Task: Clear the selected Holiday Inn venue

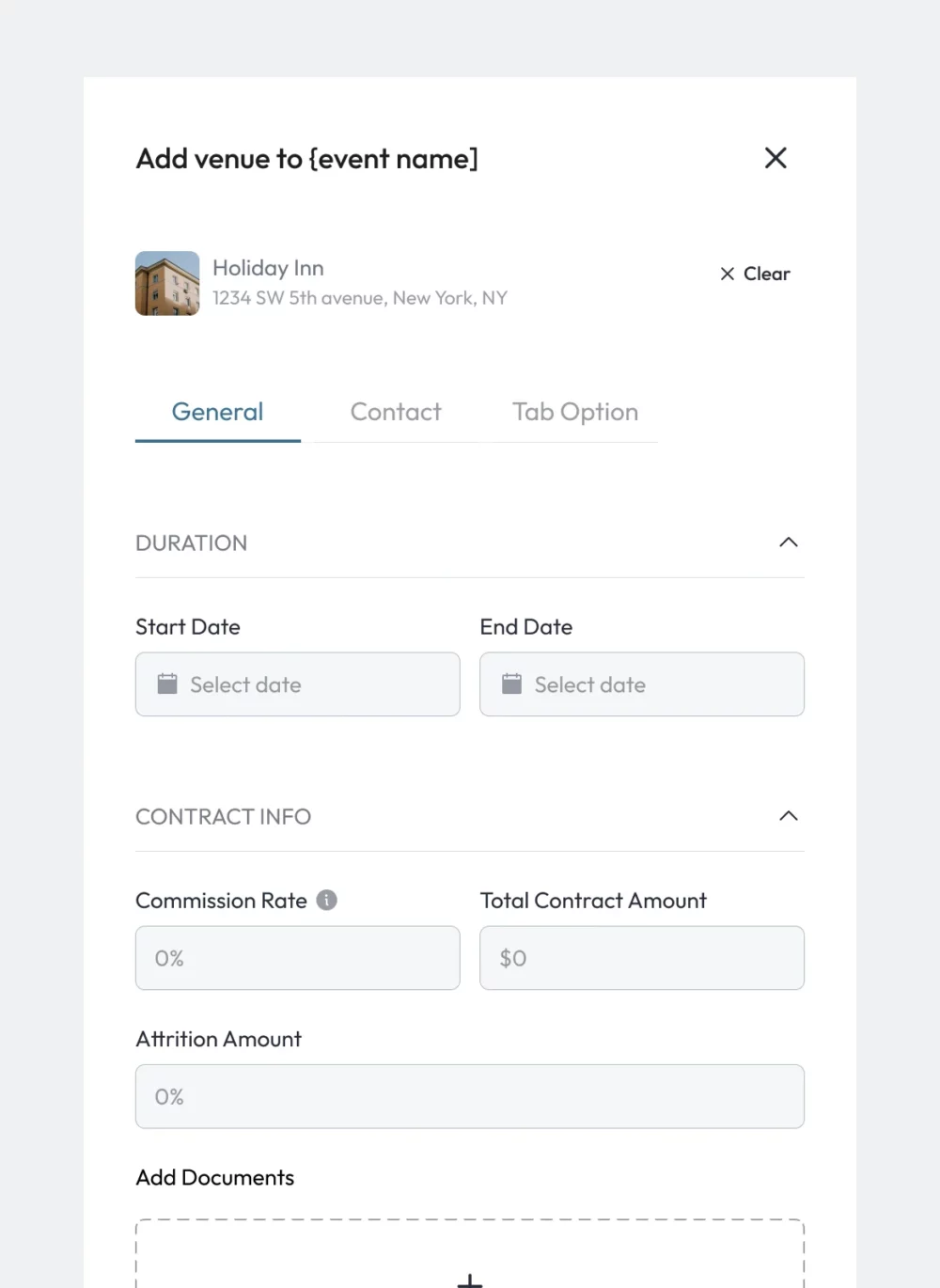Action: coord(755,274)
